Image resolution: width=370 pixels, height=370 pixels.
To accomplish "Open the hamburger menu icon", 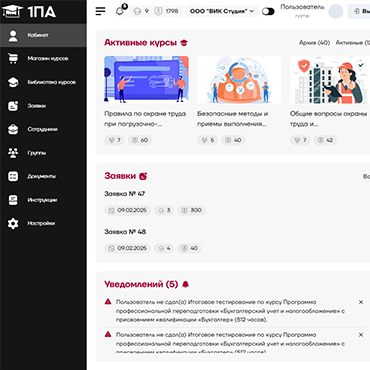I will tap(100, 11).
